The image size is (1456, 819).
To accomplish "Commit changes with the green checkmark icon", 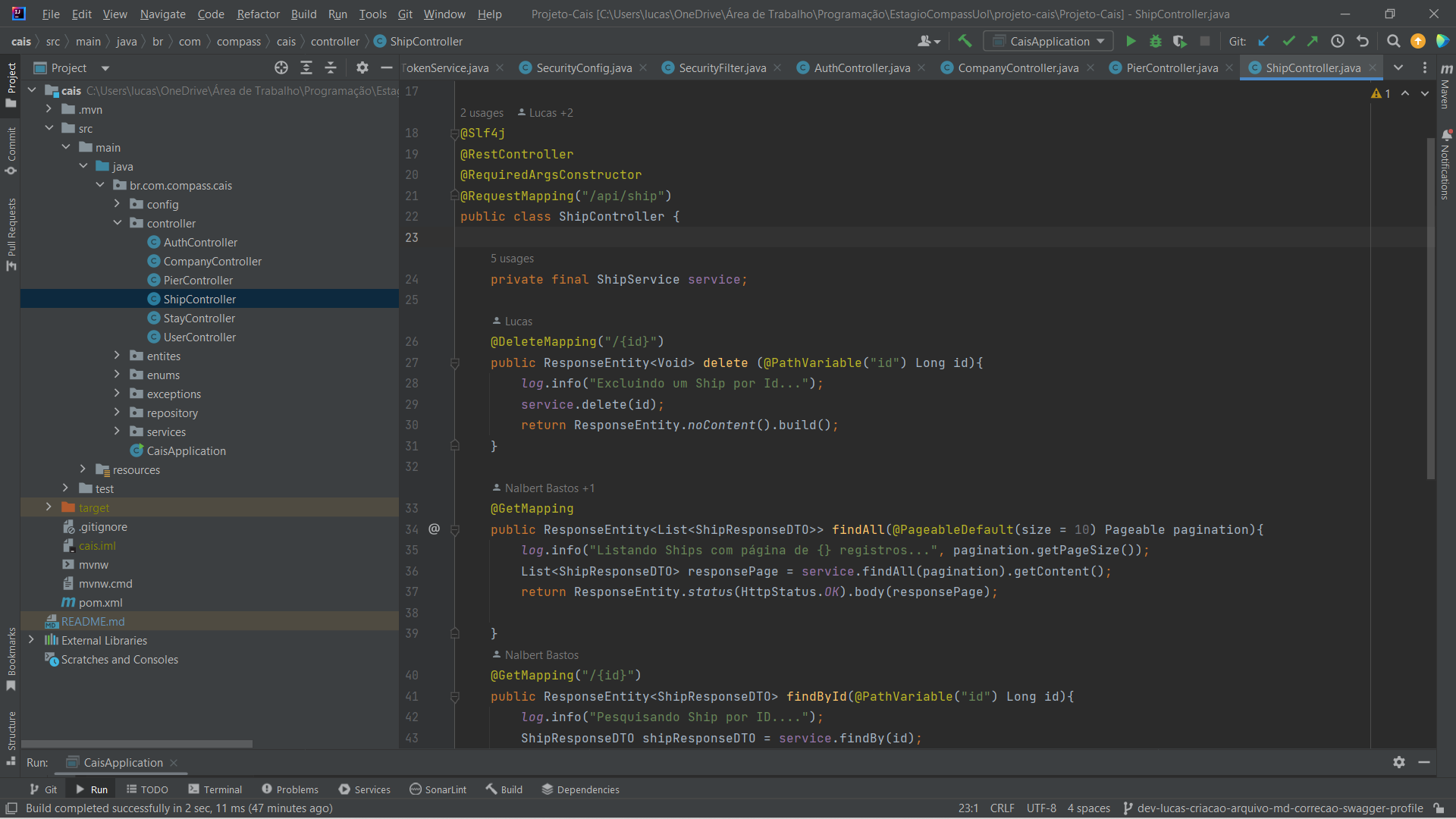I will [x=1288, y=42].
